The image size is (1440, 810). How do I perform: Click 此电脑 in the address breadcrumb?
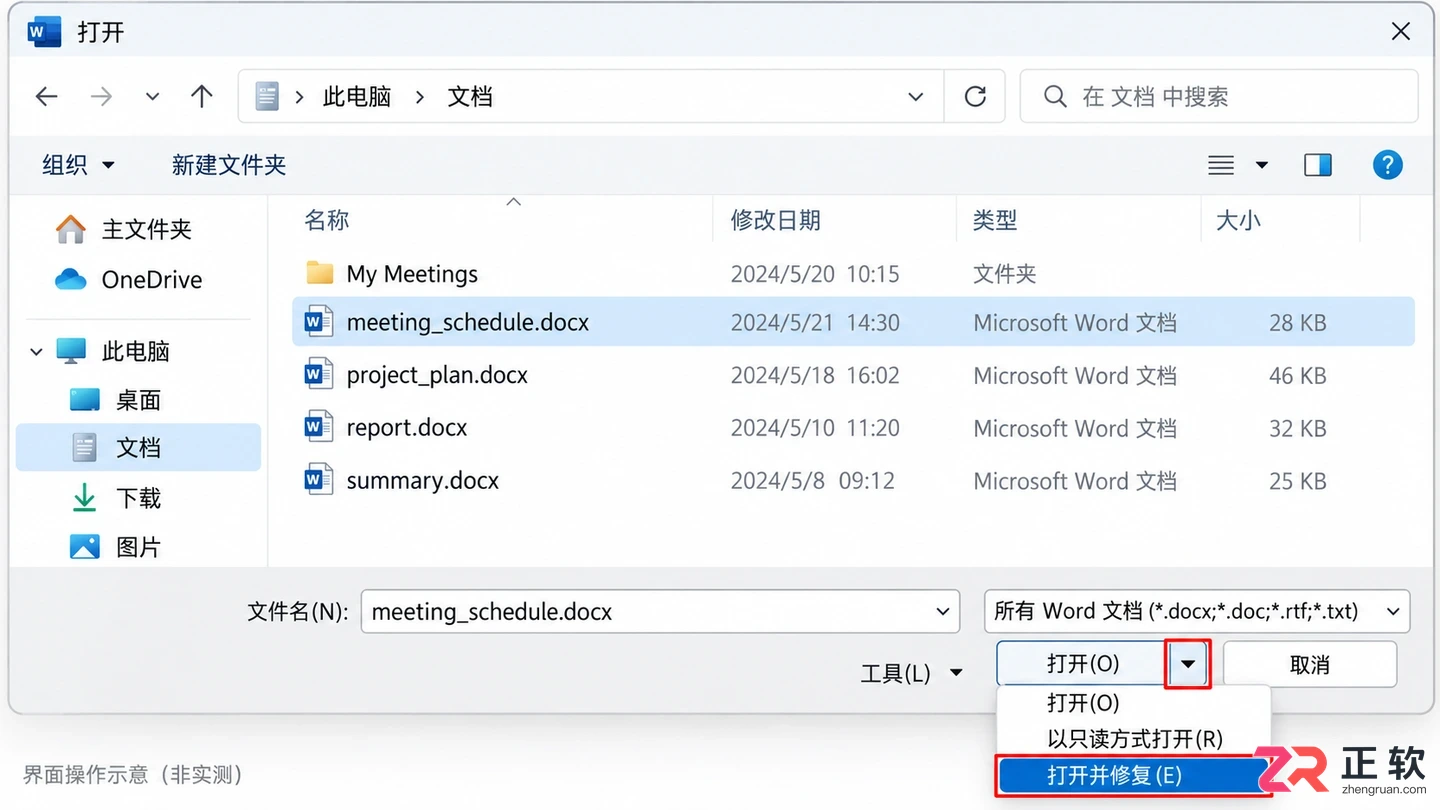coord(357,97)
